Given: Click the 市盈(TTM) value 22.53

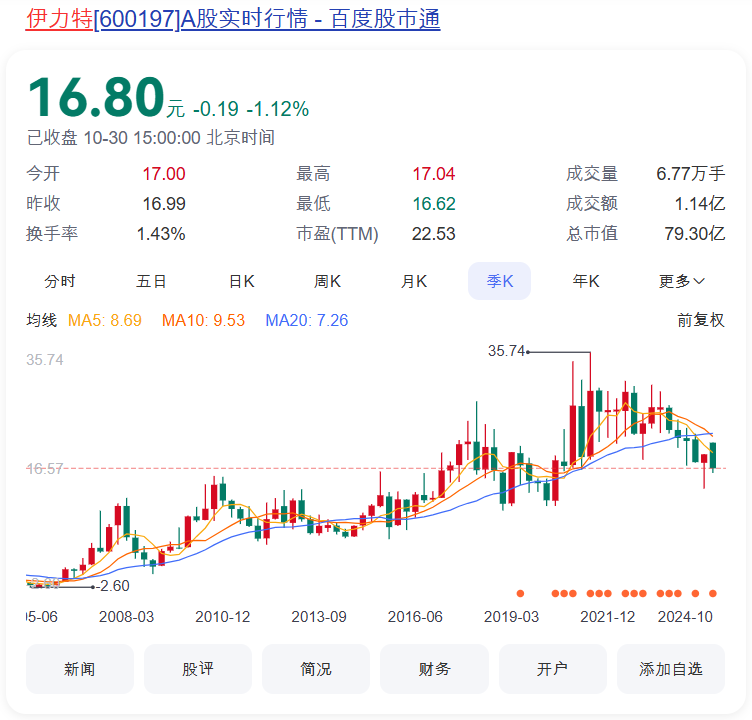Looking at the screenshot, I should pyautogui.click(x=434, y=234).
